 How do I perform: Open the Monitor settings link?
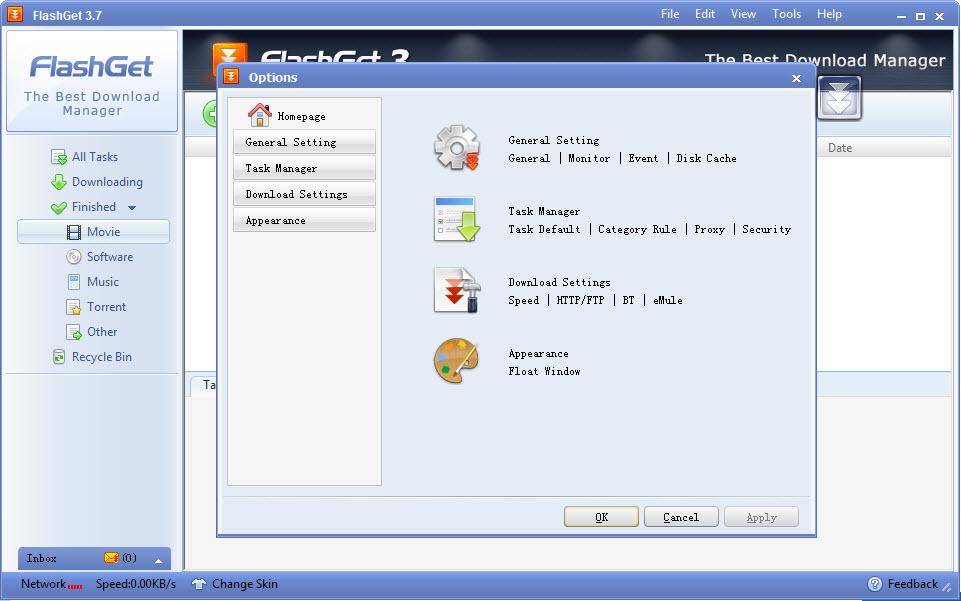(x=589, y=158)
